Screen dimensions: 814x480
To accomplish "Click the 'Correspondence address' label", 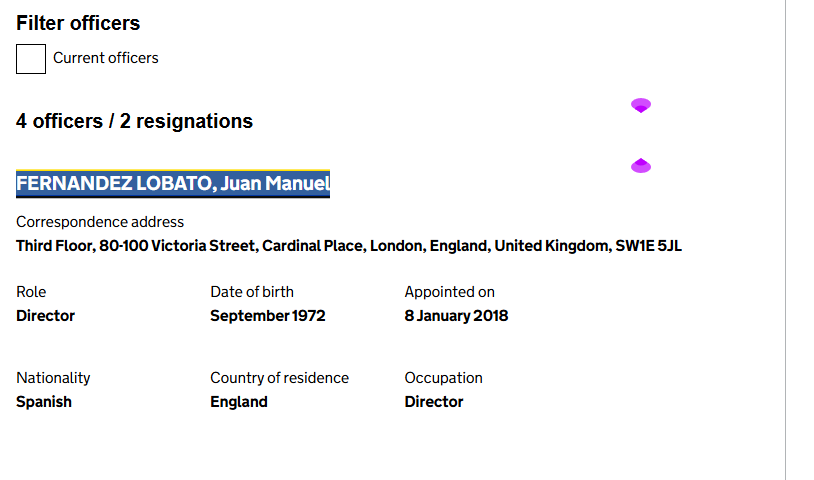I will pos(100,222).
